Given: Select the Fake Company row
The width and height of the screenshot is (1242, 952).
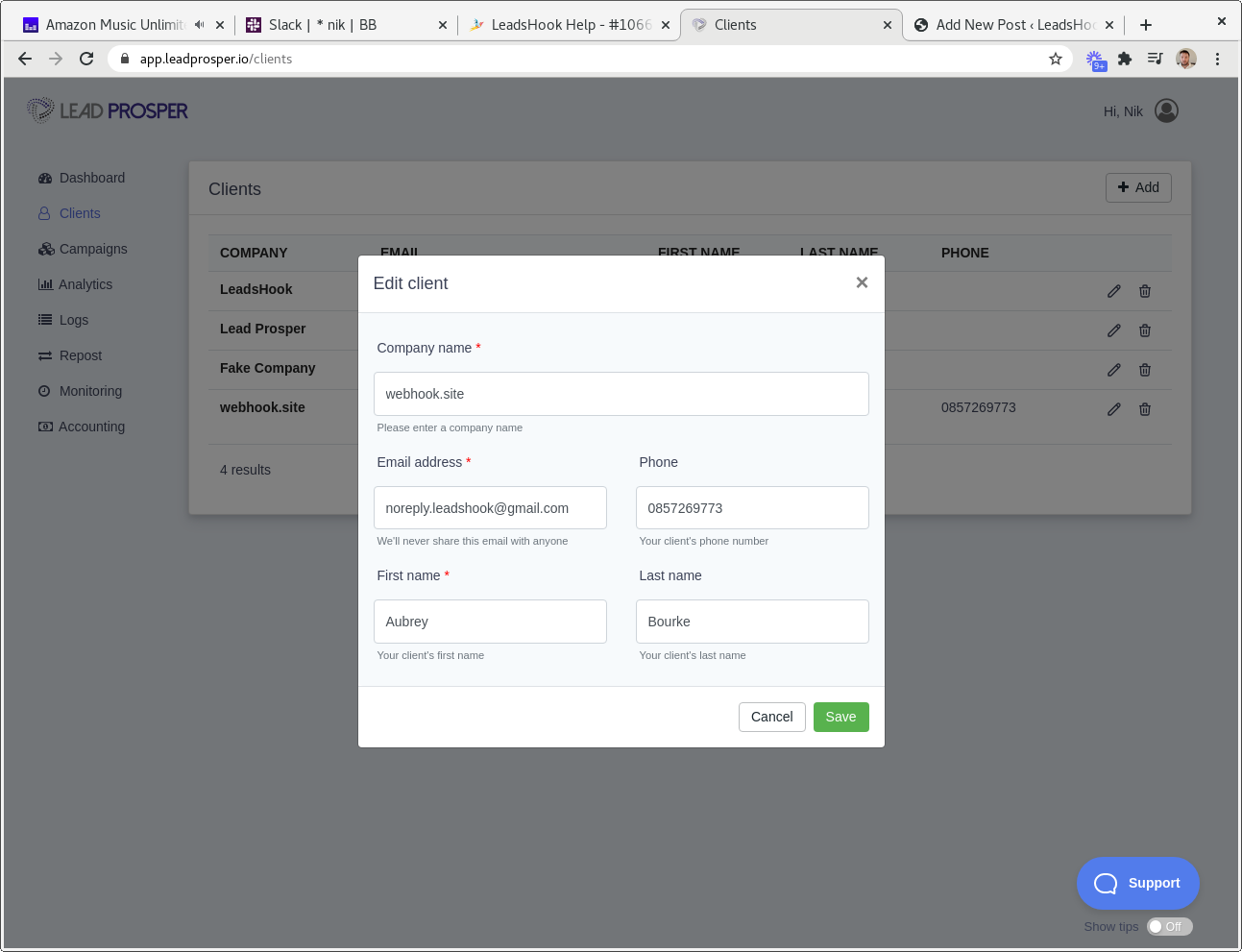Looking at the screenshot, I should (267, 368).
